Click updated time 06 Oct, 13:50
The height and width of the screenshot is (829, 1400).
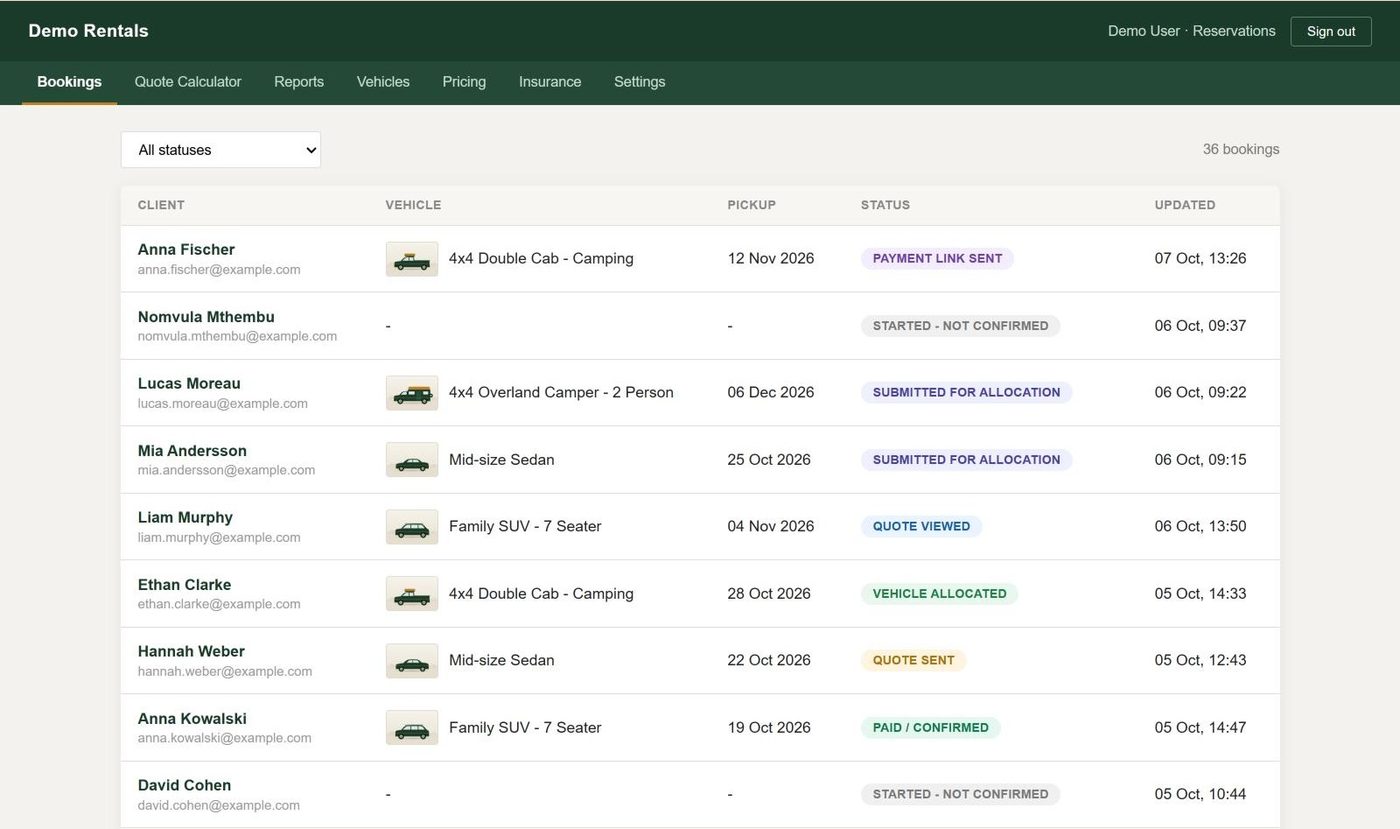tap(1200, 526)
